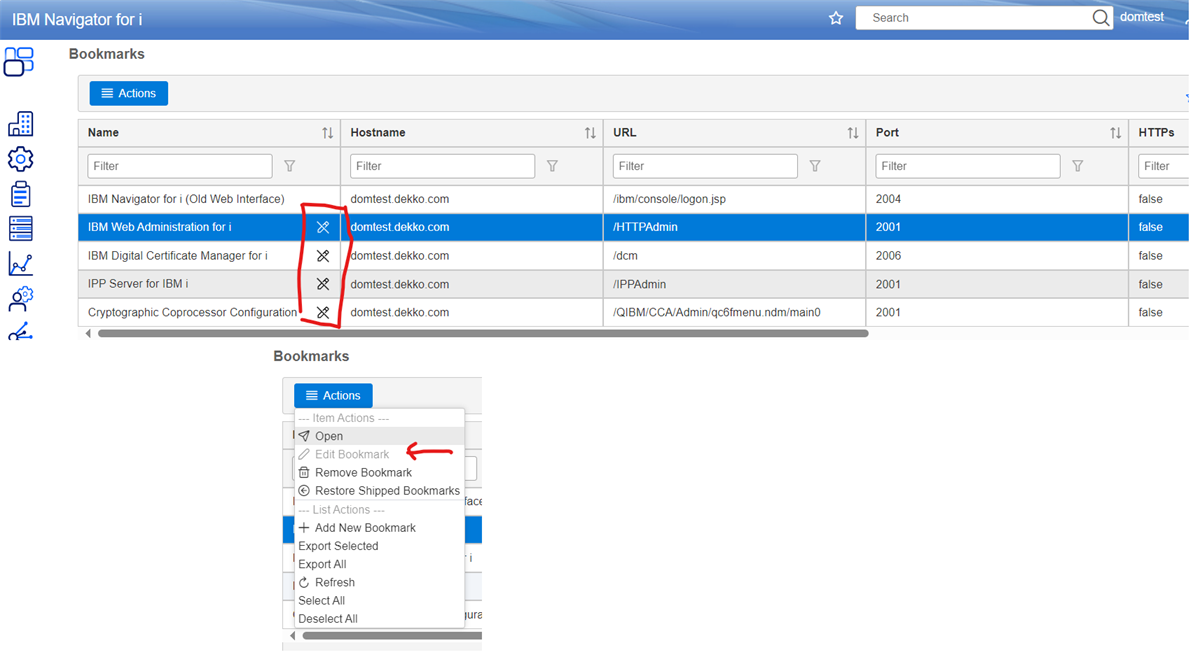Select the IBM Web Administration for i row
Image resolution: width=1200 pixels, height=664 pixels.
[633, 227]
